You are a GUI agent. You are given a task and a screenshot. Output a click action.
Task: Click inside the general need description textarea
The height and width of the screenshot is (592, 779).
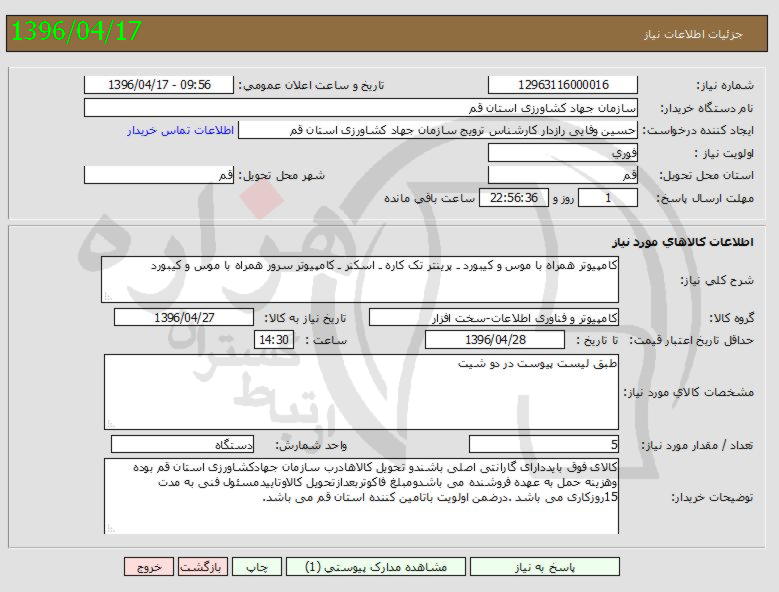click(360, 279)
